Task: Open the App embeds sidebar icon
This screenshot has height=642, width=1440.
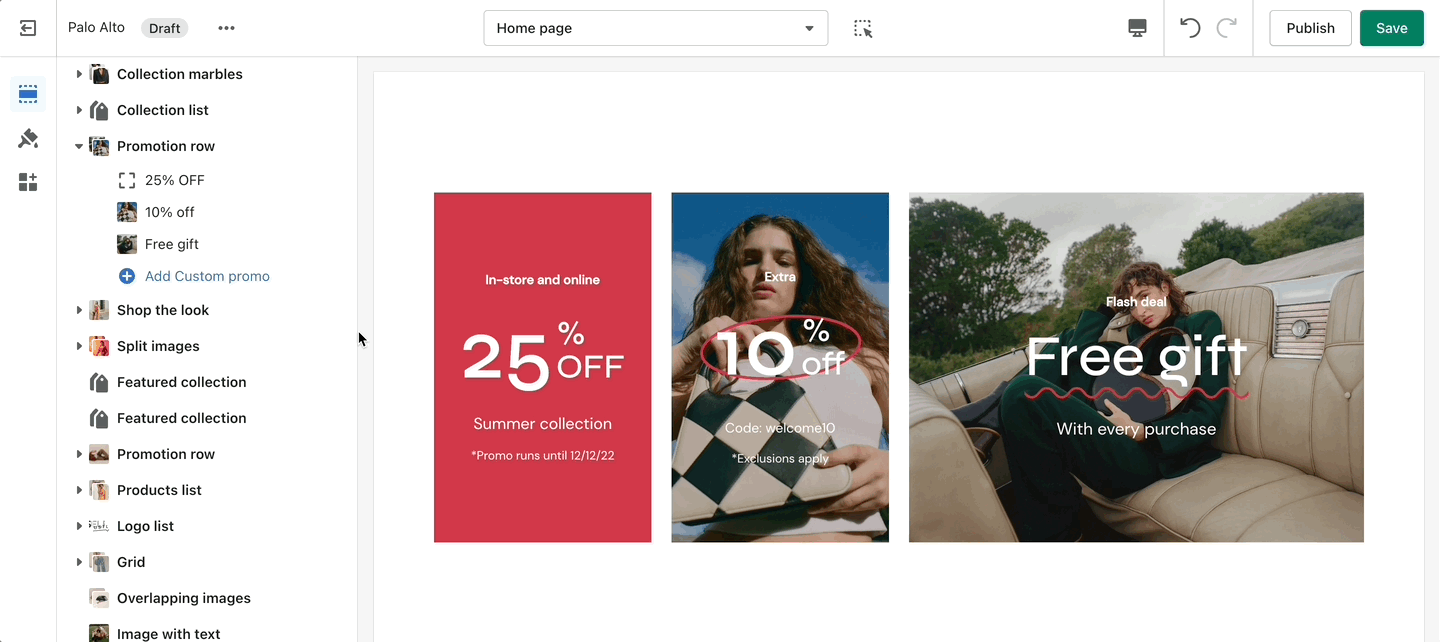Action: 28,182
